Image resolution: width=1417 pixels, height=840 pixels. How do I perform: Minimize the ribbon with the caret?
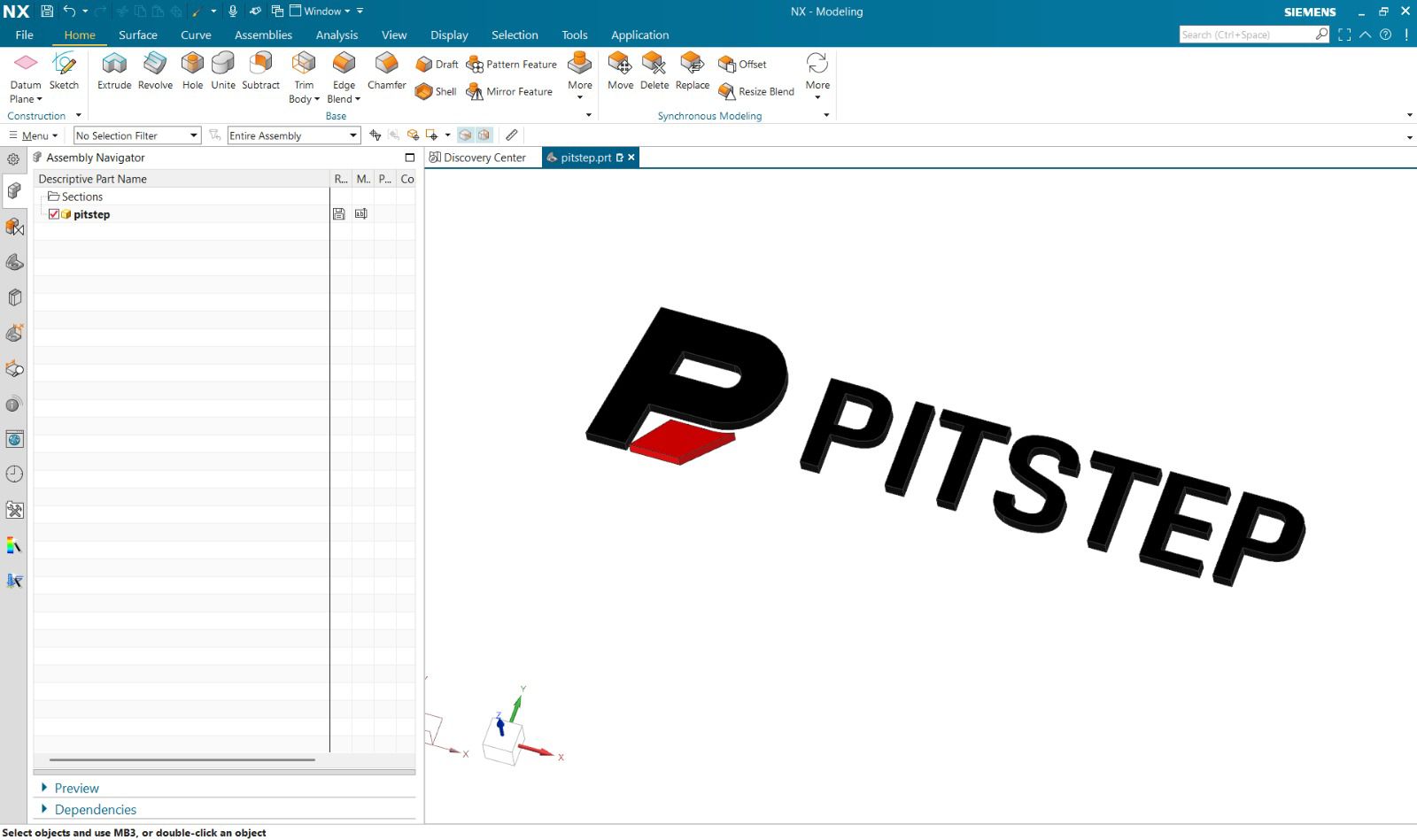coord(1365,35)
